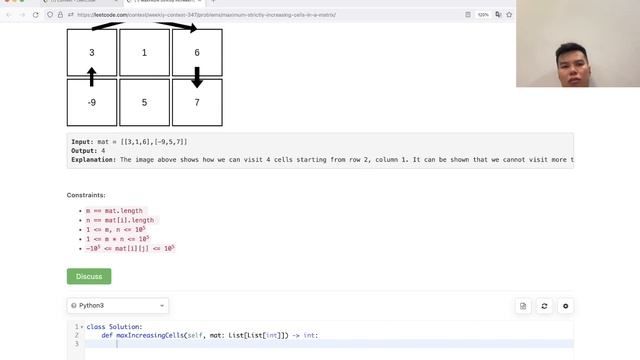Select the active LeetCode problem tab
The height and width of the screenshot is (360, 640).
[164, 2]
